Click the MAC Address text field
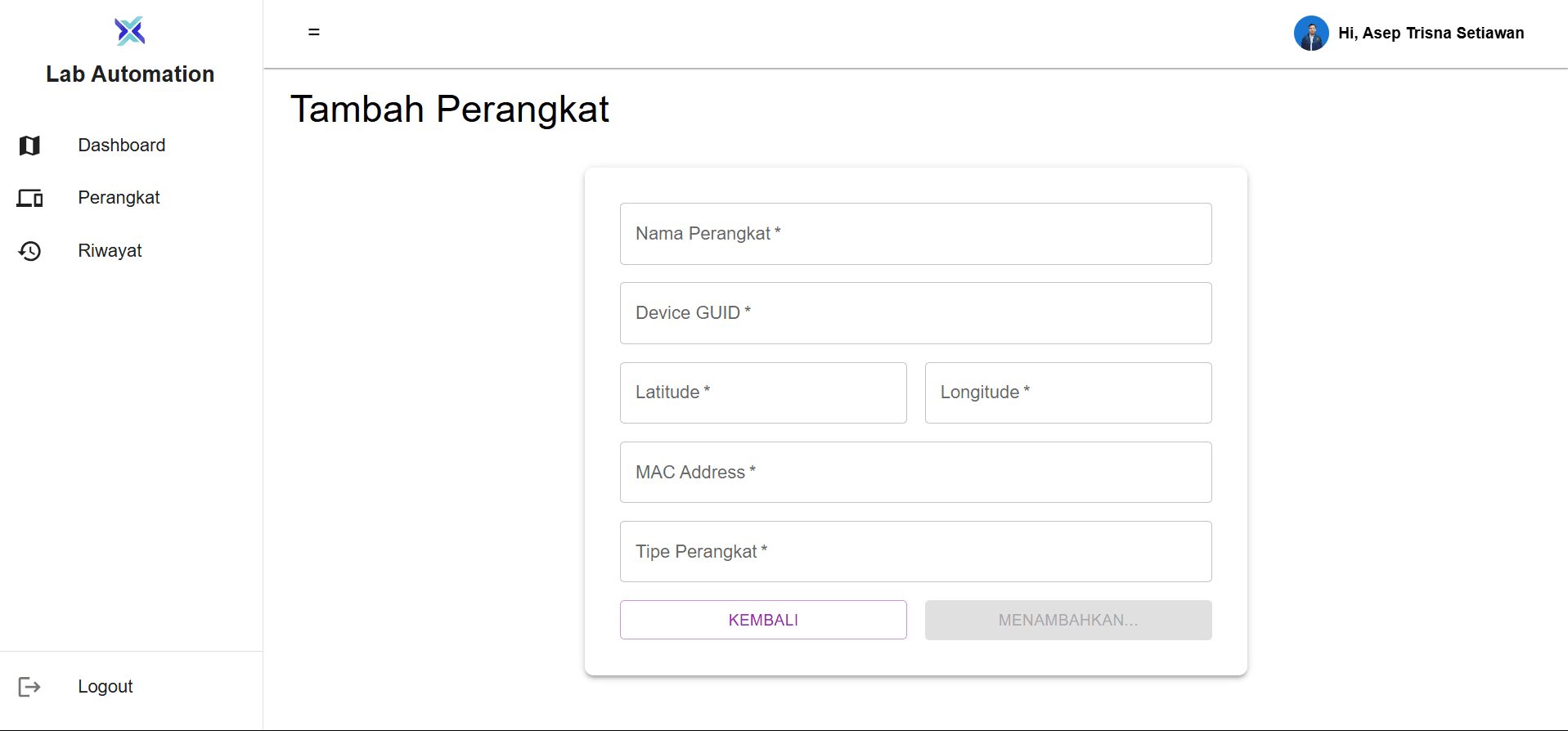This screenshot has height=731, width=1568. pos(915,473)
